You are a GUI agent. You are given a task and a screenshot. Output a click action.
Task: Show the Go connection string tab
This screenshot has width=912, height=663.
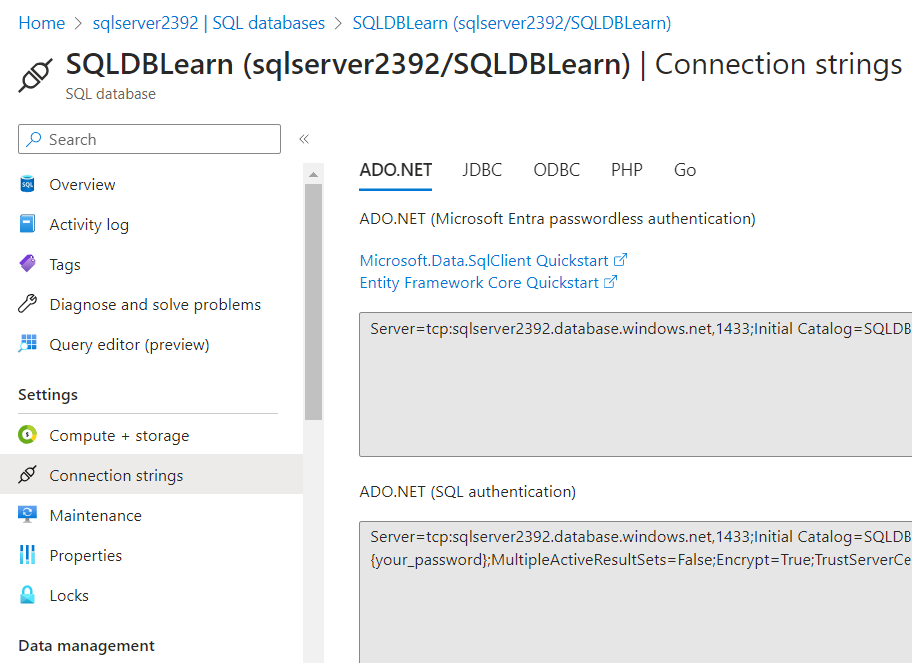coord(685,170)
